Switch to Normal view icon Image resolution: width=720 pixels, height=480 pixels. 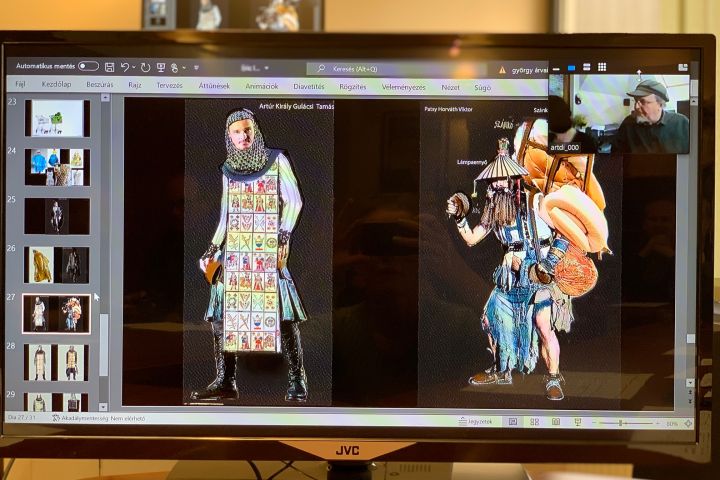[x=513, y=422]
